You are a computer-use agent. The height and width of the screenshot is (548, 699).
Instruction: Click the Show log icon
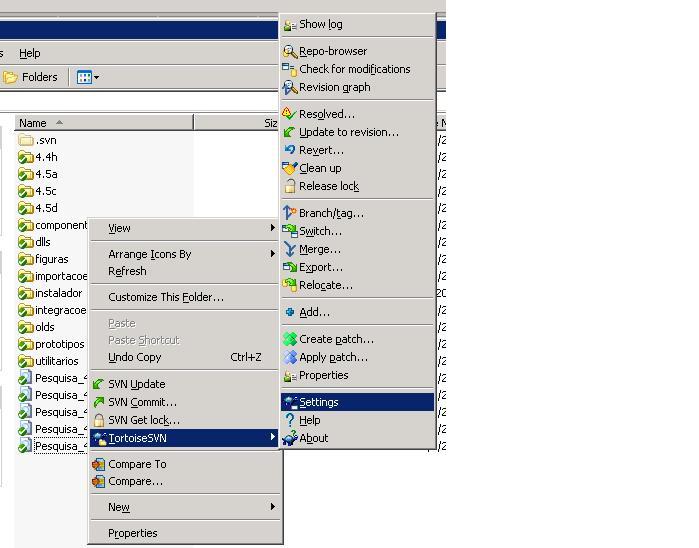(290, 25)
